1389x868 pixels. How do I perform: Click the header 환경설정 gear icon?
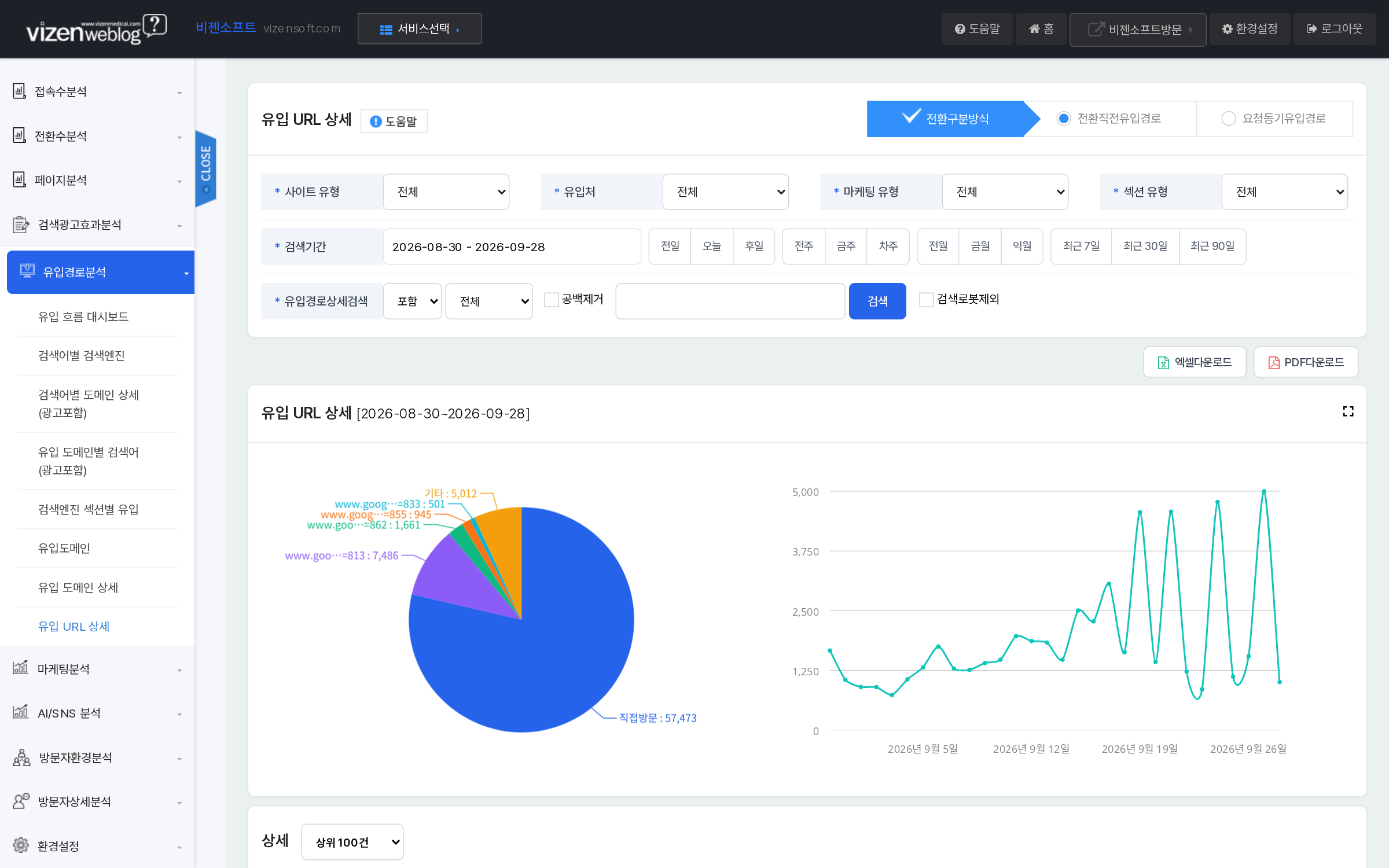(1227, 29)
